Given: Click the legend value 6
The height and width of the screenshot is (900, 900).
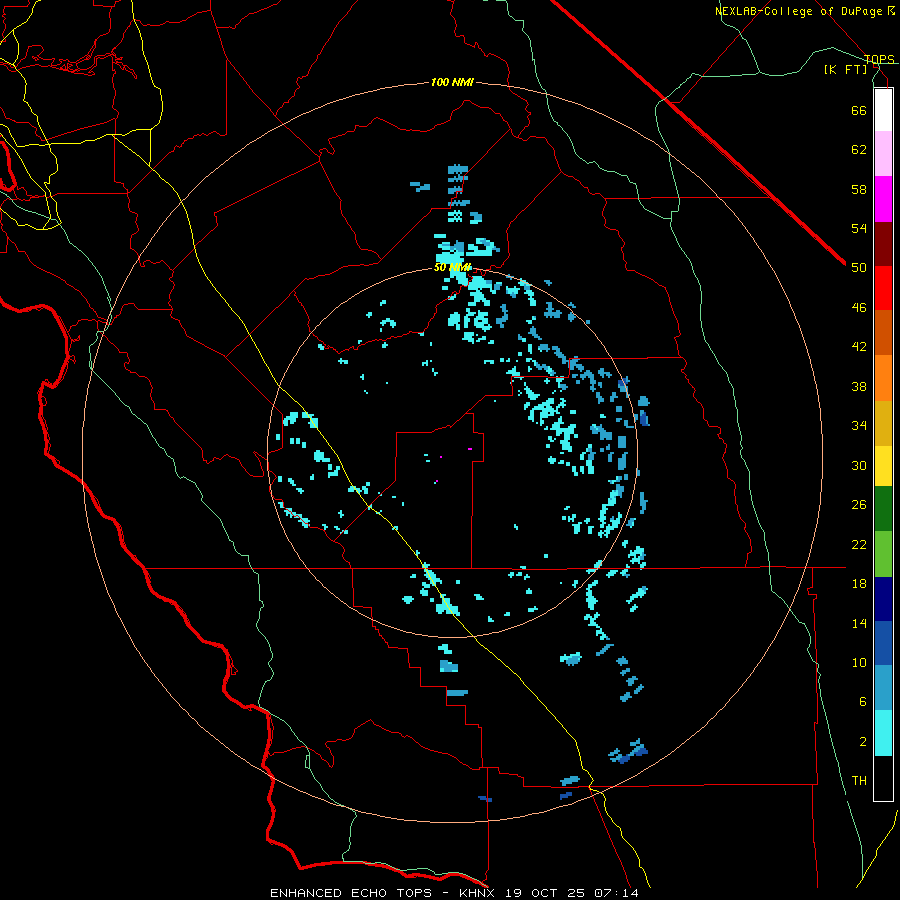Looking at the screenshot, I should tap(863, 702).
